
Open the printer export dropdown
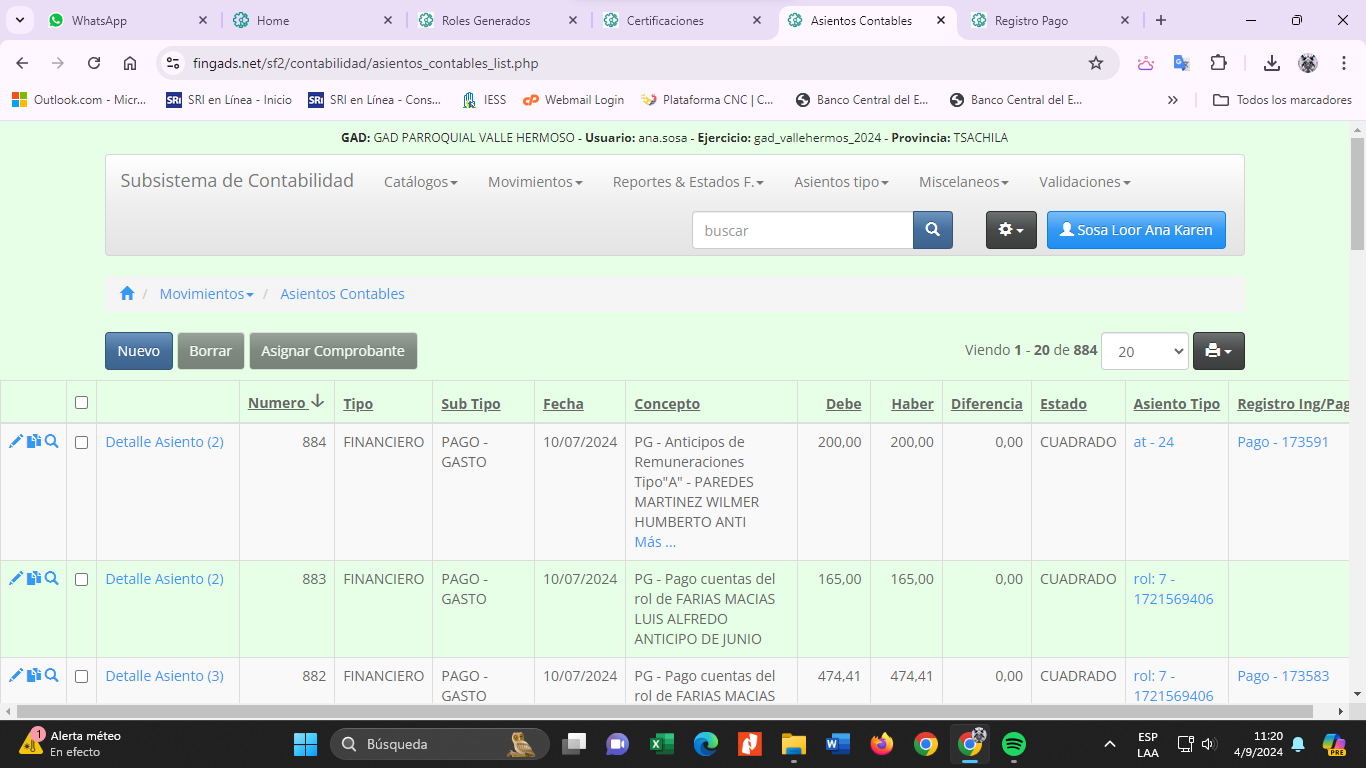pos(1218,351)
